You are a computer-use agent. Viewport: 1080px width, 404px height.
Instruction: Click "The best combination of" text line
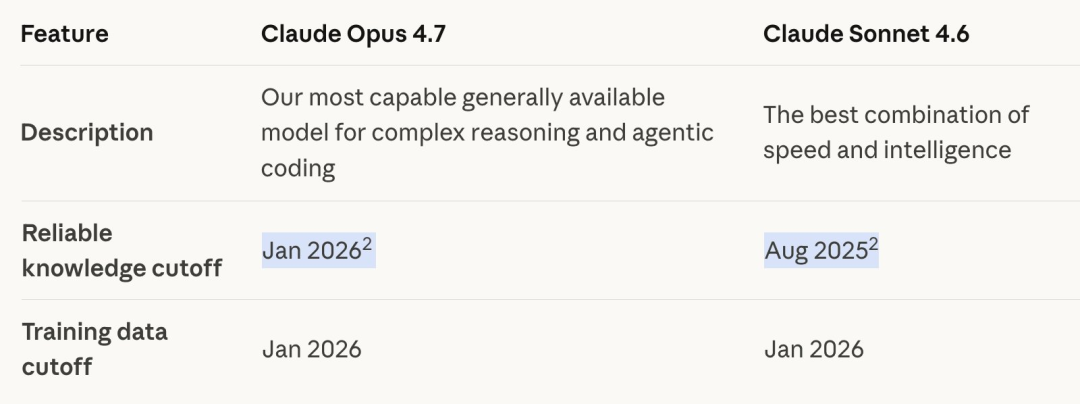pyautogui.click(x=896, y=114)
